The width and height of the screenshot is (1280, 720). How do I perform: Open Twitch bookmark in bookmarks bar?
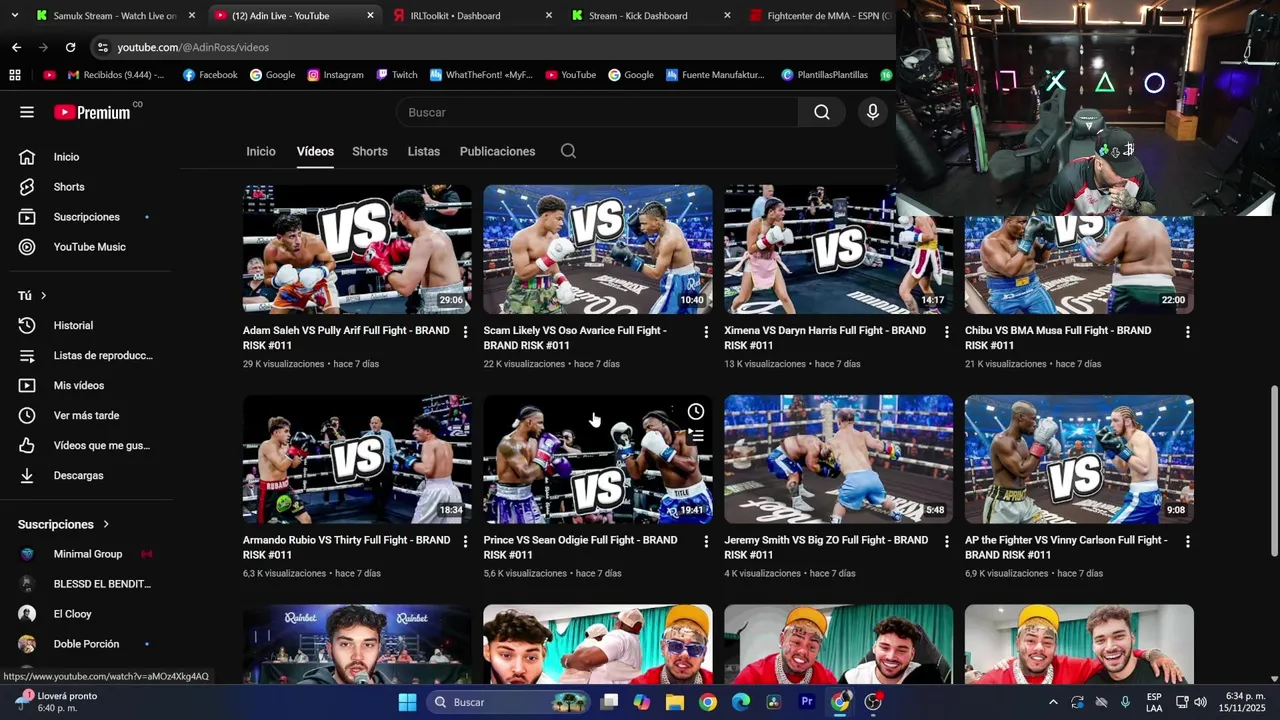click(397, 75)
